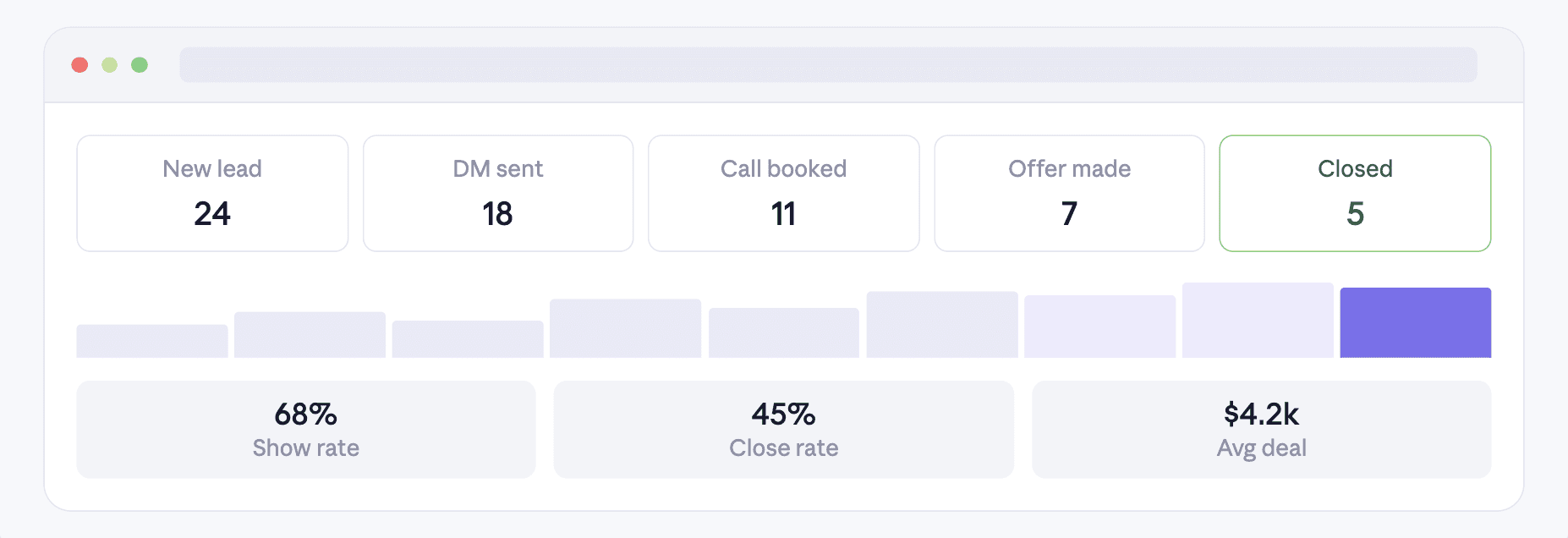1568x538 pixels.
Task: Select the highlighted Closed stage card
Action: pos(1355,194)
